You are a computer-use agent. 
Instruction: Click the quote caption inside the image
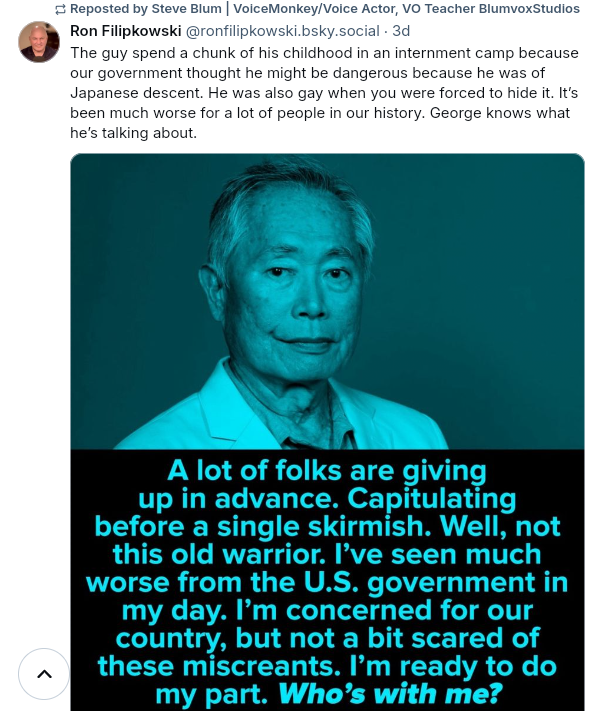pos(327,582)
